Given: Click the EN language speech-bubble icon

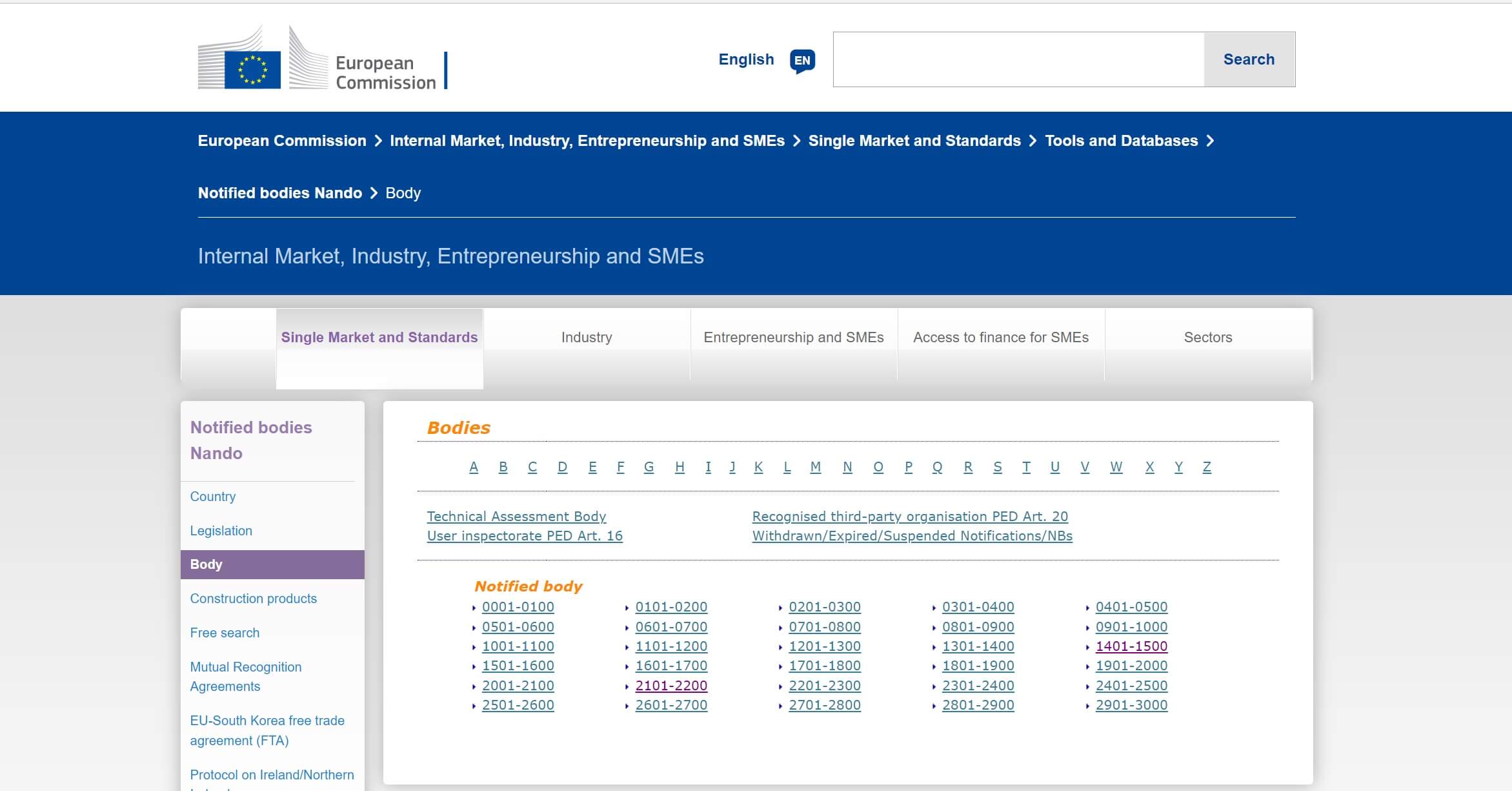Looking at the screenshot, I should [x=802, y=61].
